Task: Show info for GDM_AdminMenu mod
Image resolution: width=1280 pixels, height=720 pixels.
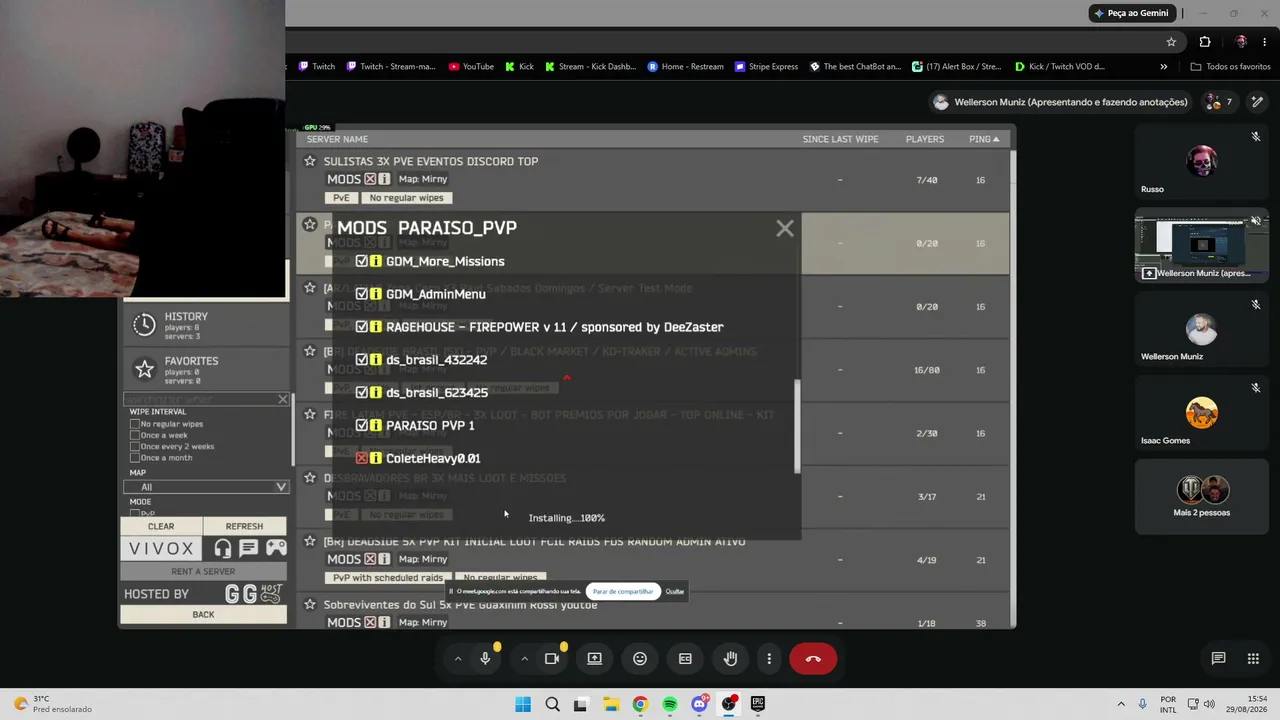Action: click(376, 294)
